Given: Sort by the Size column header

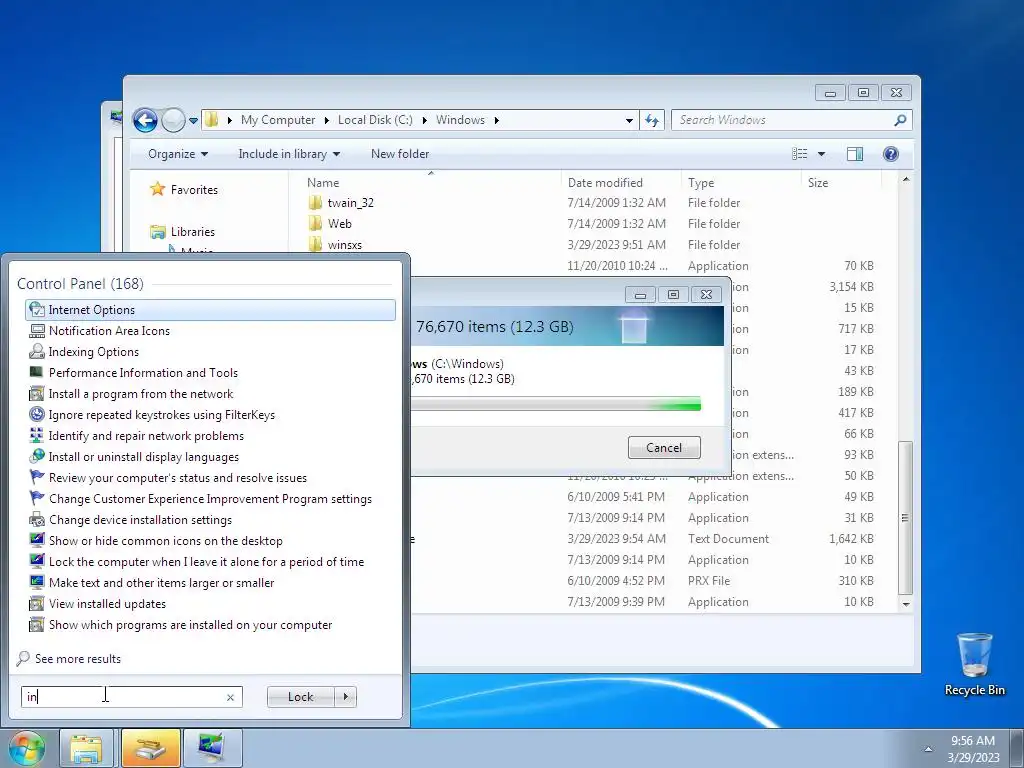Looking at the screenshot, I should point(818,183).
